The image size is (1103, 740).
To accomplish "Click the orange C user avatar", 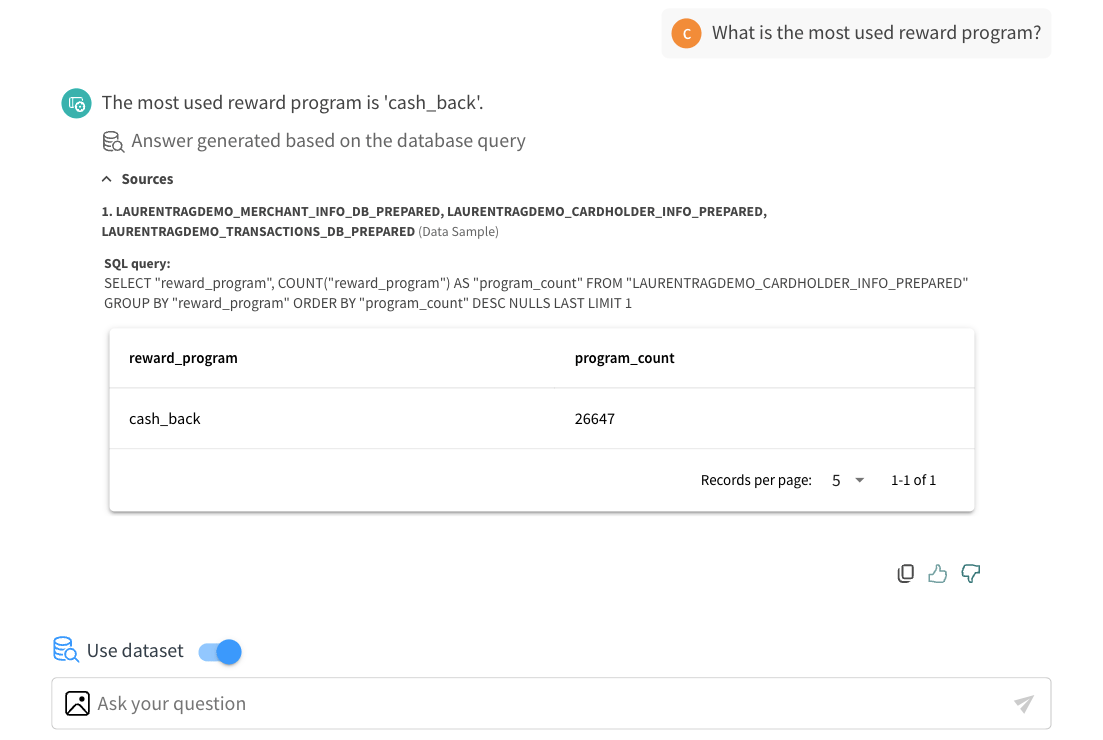I will click(x=686, y=33).
